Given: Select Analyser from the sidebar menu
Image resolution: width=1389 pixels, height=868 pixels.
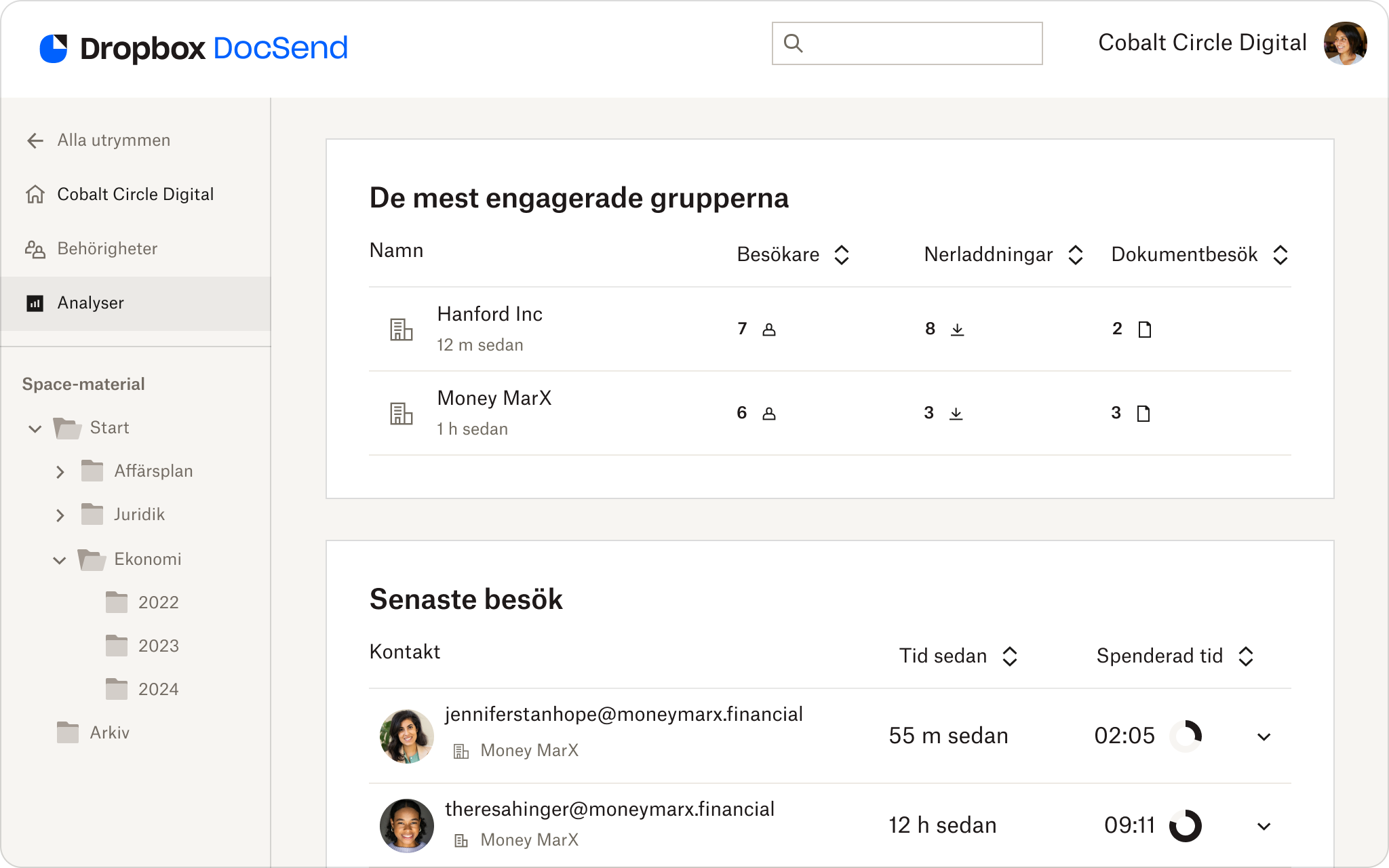Looking at the screenshot, I should [91, 302].
